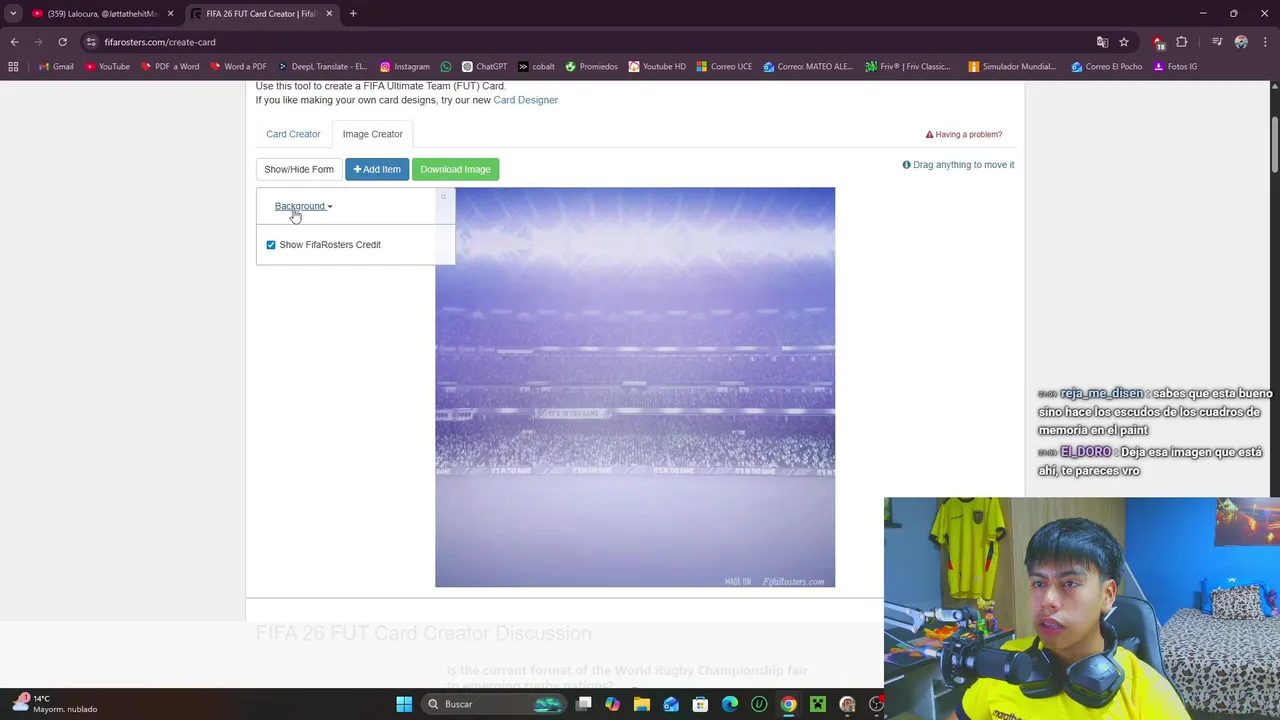Switch to the Lalocura YouTube browser tab
The height and width of the screenshot is (720, 1280).
click(100, 14)
